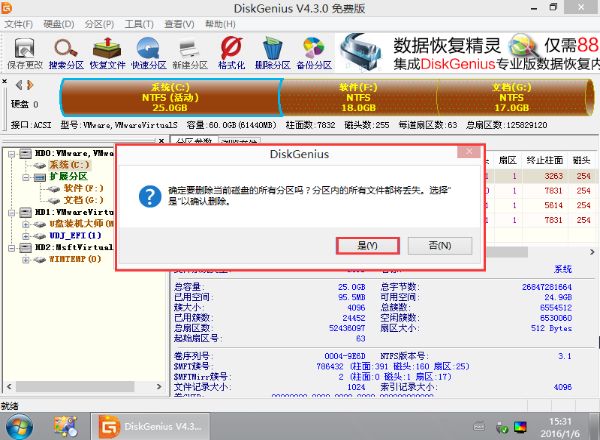This screenshot has width=600, height=440.
Task: Open the 查看(V) menu
Action: pos(179,24)
